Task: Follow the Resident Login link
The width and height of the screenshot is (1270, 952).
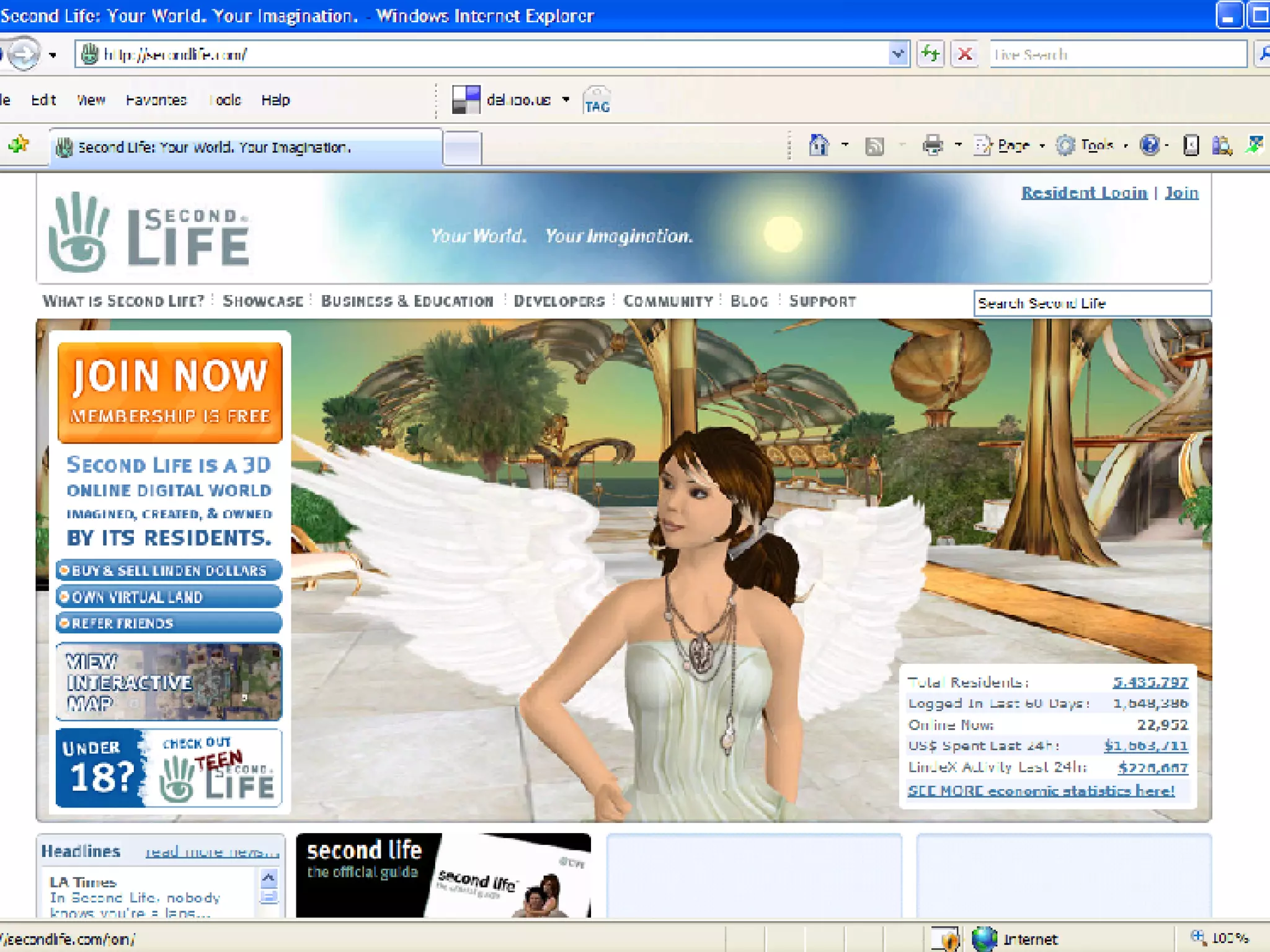Action: (x=1084, y=193)
